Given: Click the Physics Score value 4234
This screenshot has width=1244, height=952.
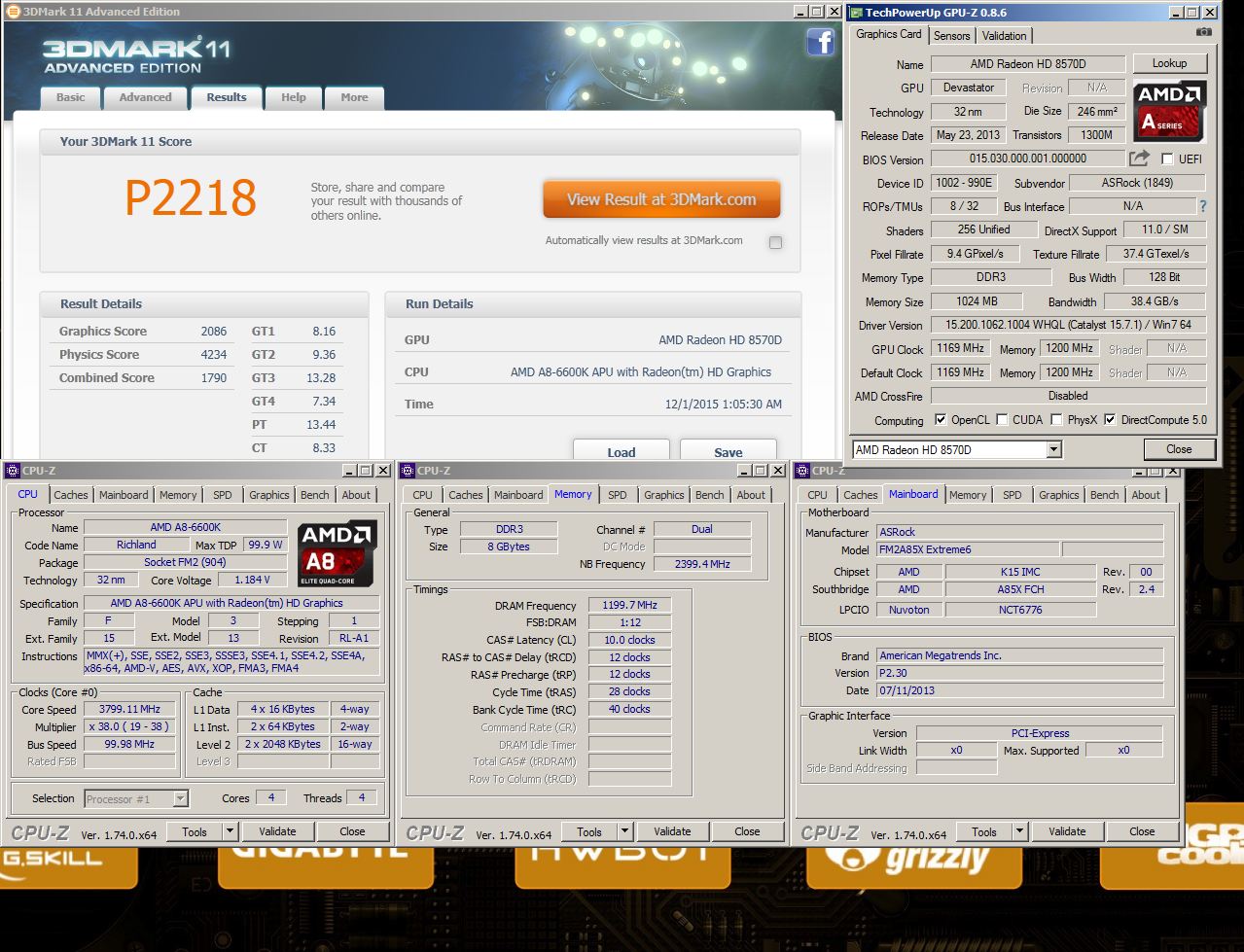Looking at the screenshot, I should (214, 355).
